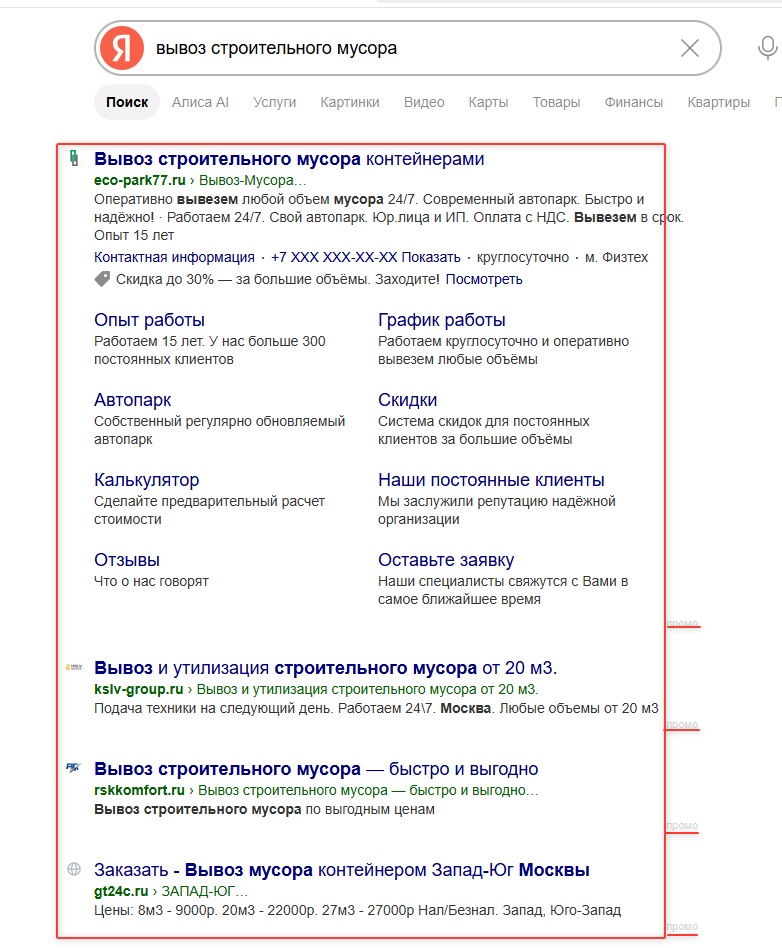Open Опыт работы sitelink
This screenshot has width=782, height=948.
(149, 320)
